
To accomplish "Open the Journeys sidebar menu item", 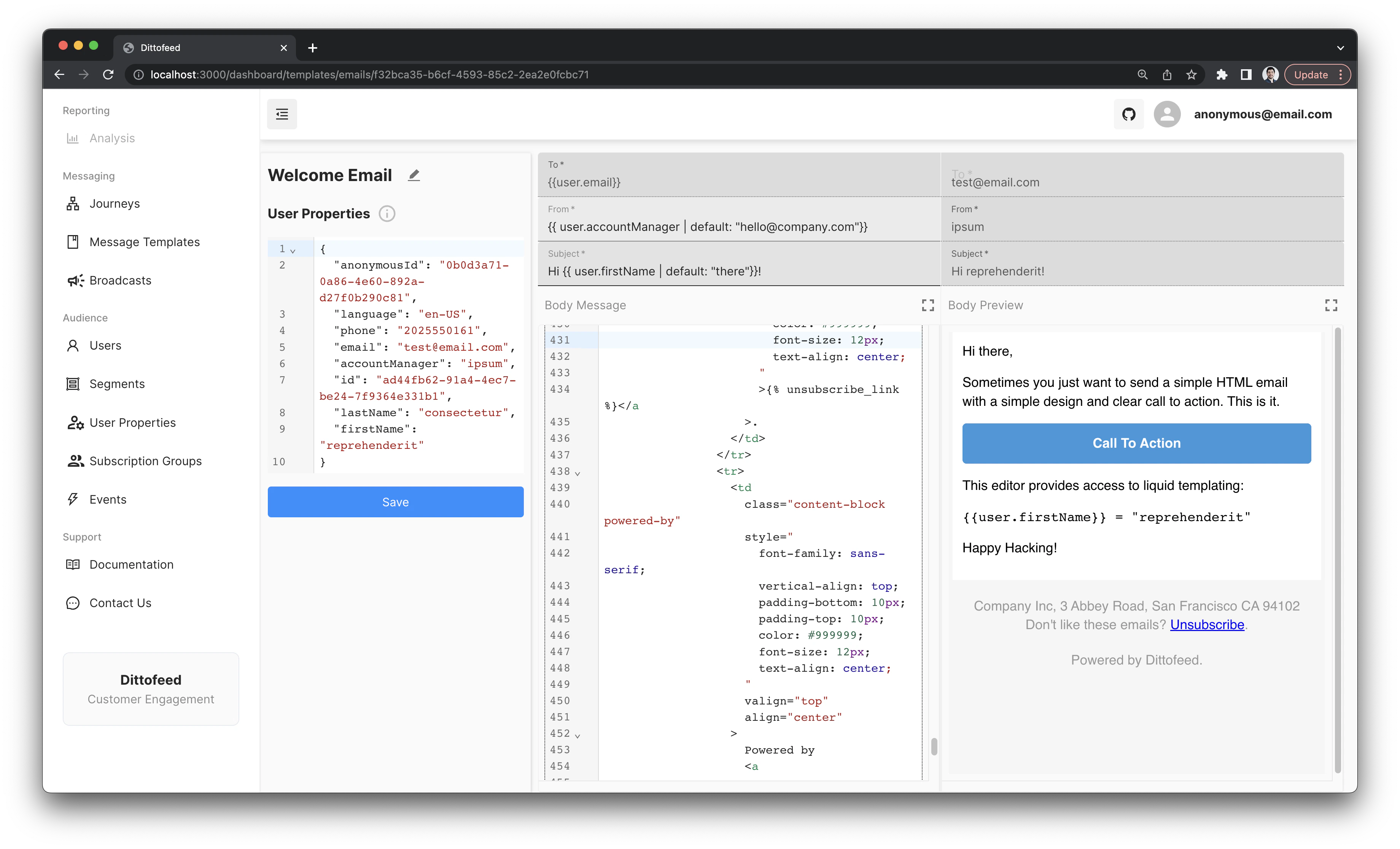I will [x=114, y=204].
